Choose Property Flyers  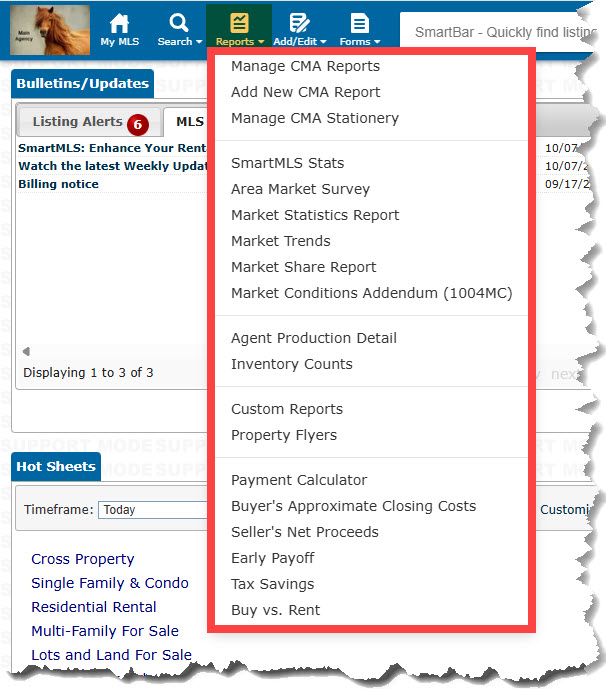[284, 435]
